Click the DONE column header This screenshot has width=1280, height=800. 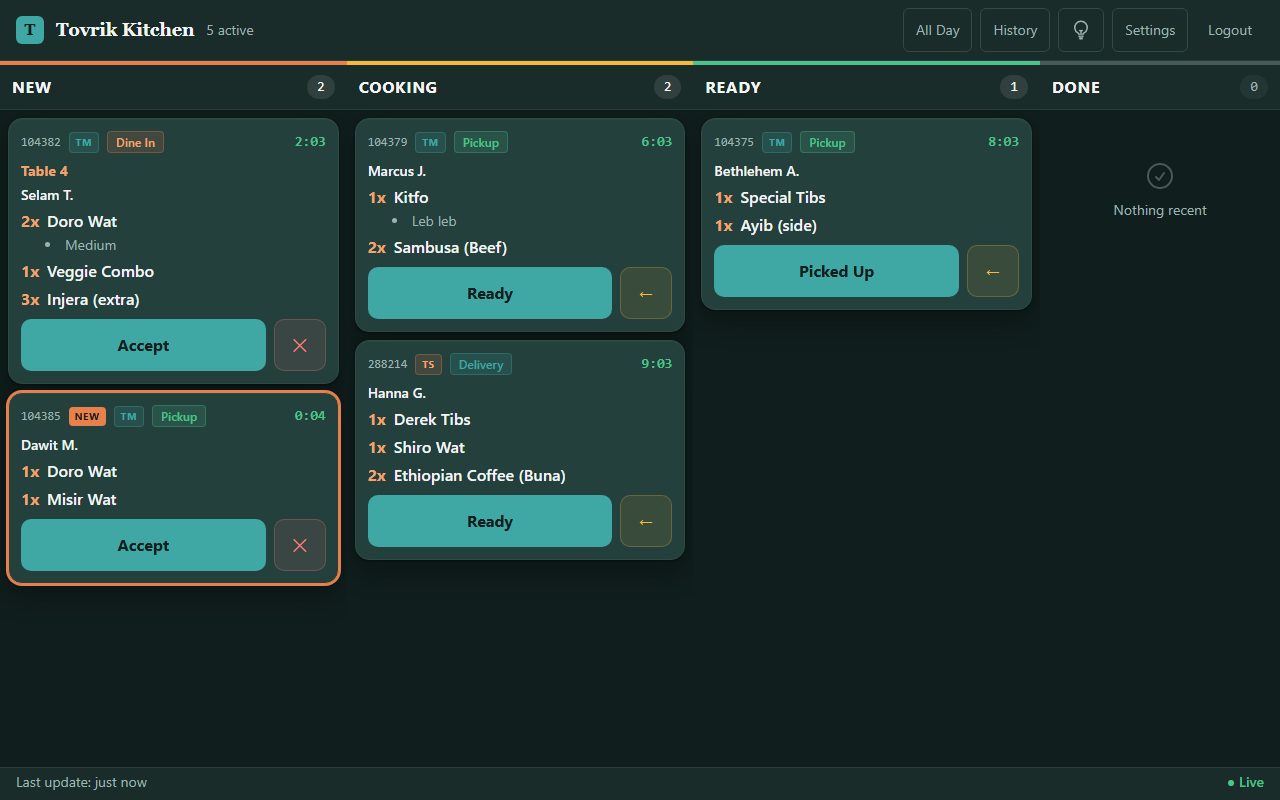[x=1076, y=87]
